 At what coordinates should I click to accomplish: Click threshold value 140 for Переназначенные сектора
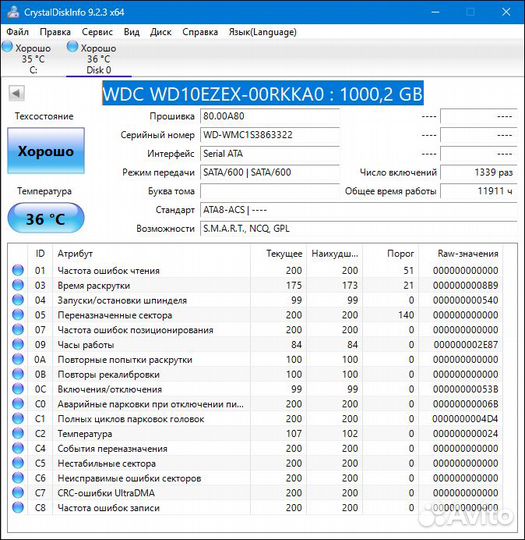tap(406, 315)
